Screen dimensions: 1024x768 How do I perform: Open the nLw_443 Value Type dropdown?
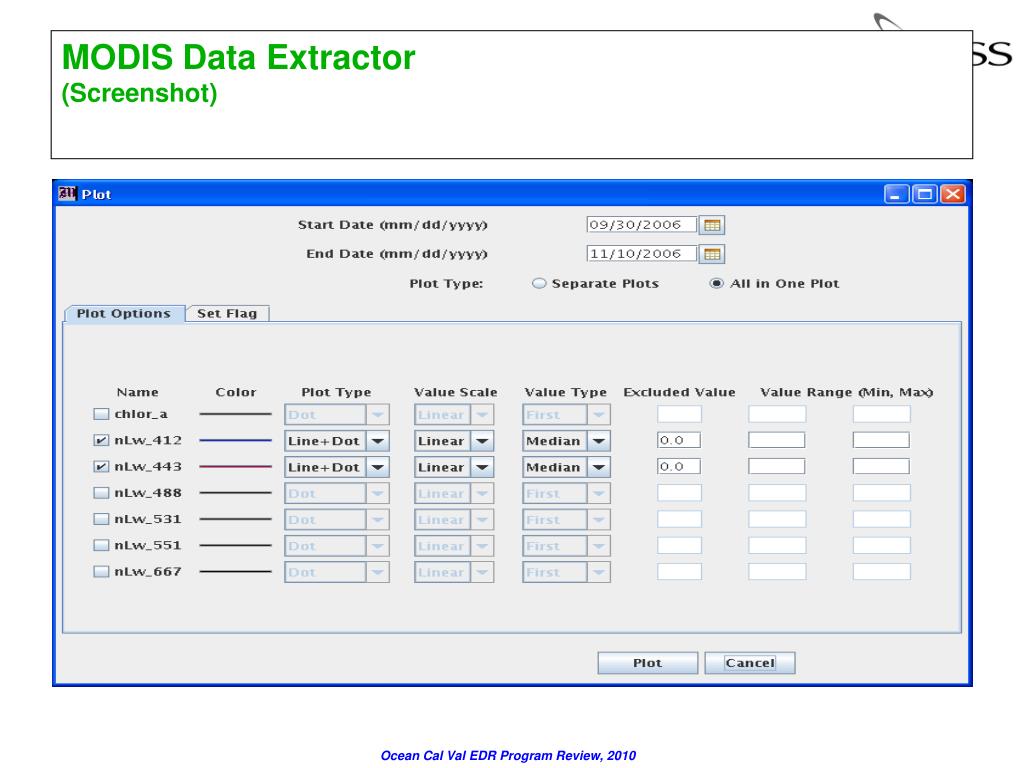(x=566, y=467)
